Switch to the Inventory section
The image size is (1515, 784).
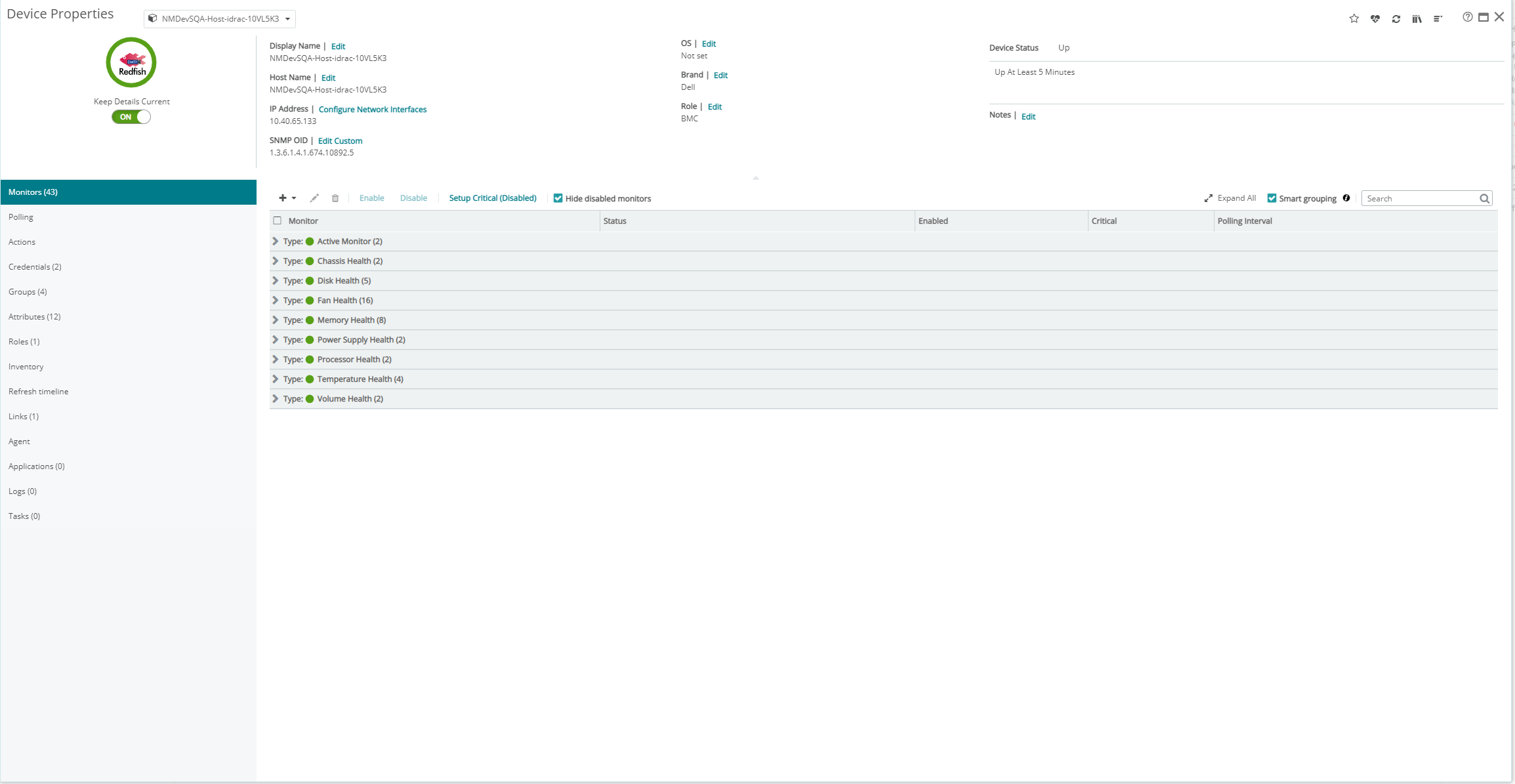click(x=26, y=366)
